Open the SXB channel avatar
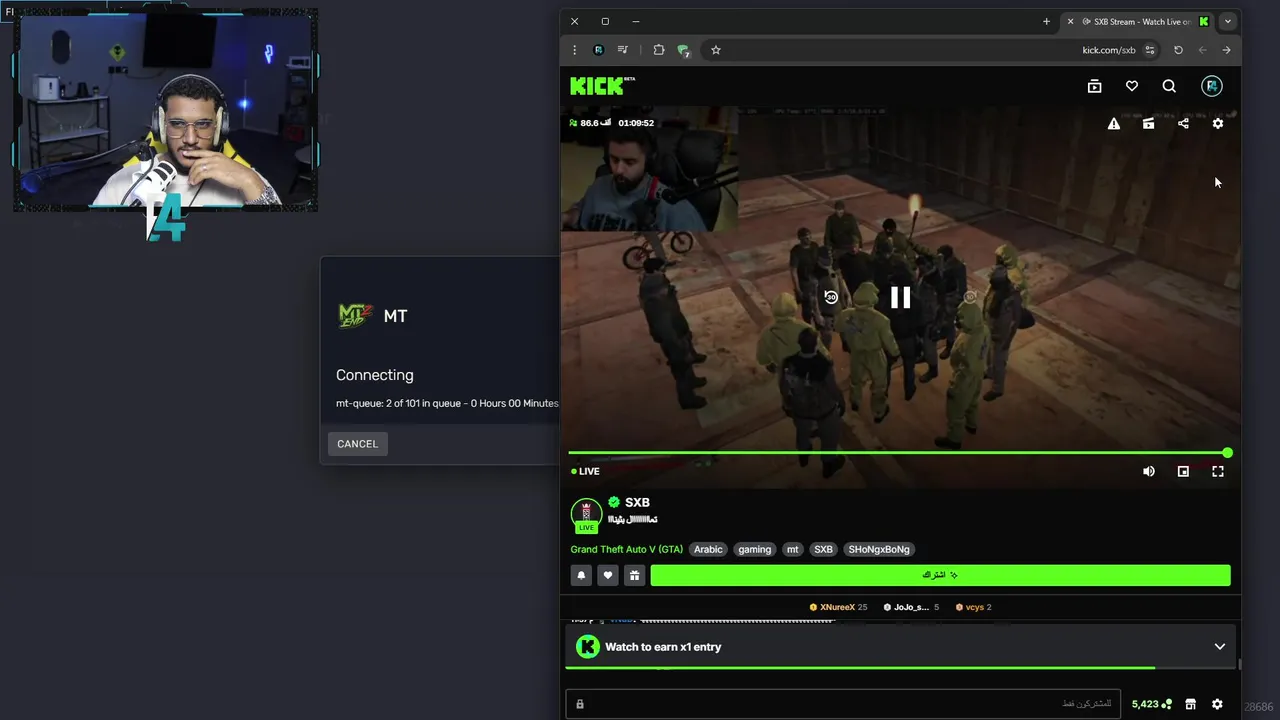Image resolution: width=1280 pixels, height=720 pixels. click(x=586, y=514)
